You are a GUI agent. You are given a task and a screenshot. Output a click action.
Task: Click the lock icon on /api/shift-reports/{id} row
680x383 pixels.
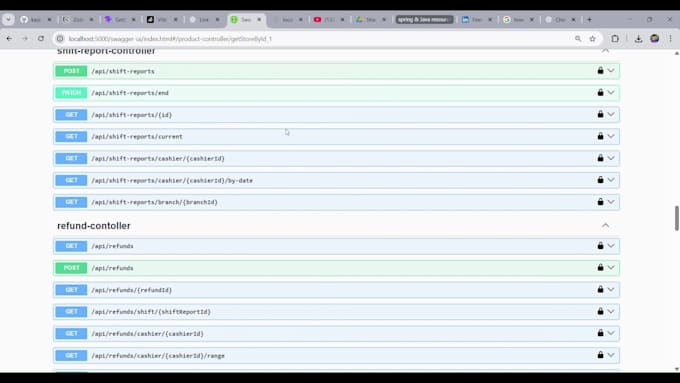pos(600,114)
